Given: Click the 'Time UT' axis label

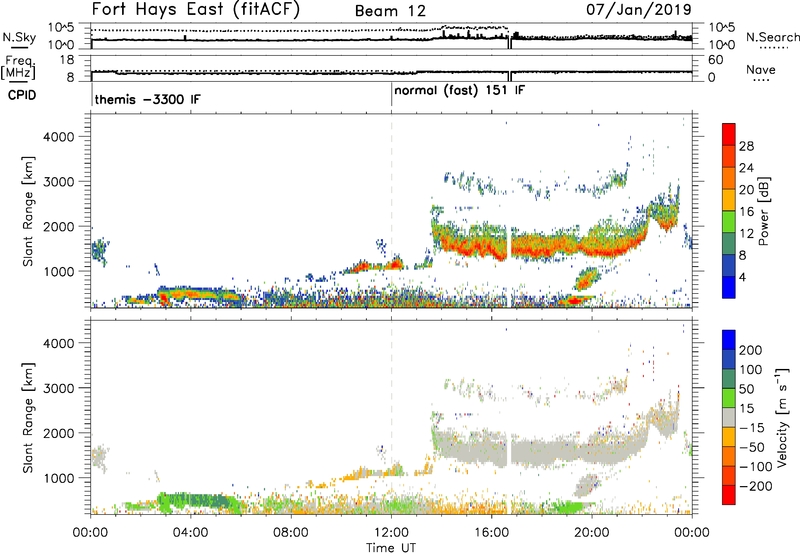Looking at the screenshot, I should coord(391,547).
